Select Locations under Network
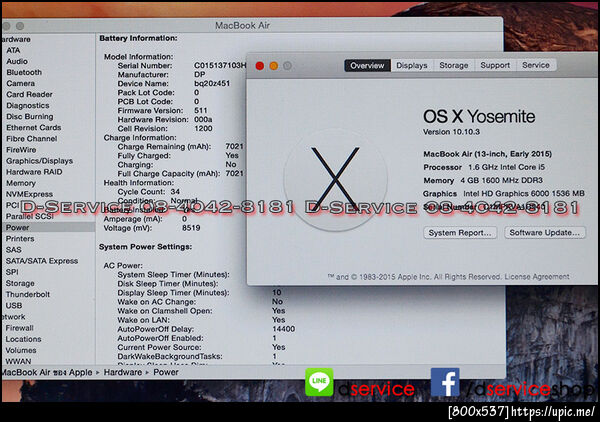The height and width of the screenshot is (422, 600). click(23, 339)
